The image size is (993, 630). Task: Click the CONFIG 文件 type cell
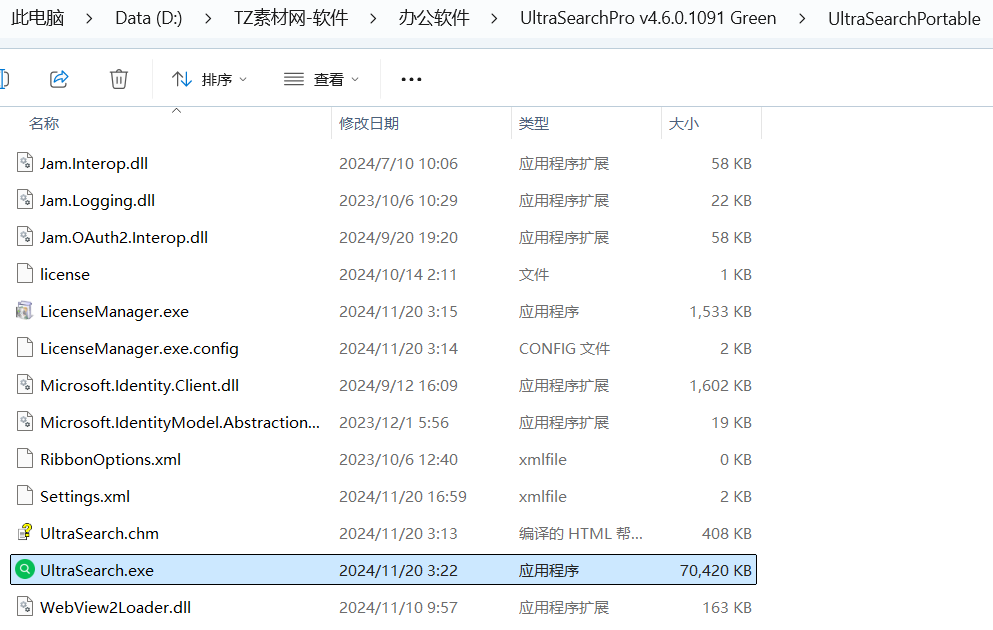[x=564, y=348]
